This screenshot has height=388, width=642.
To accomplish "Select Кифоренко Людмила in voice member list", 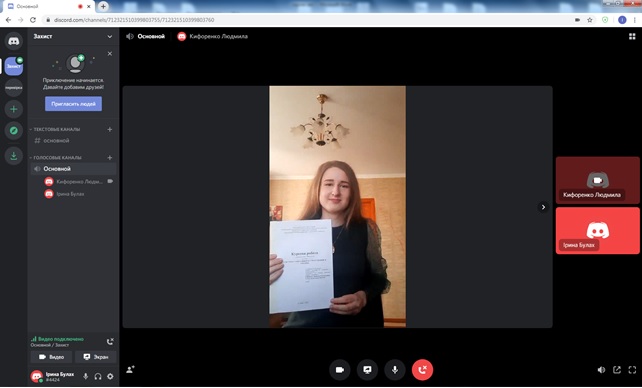I will [x=79, y=181].
